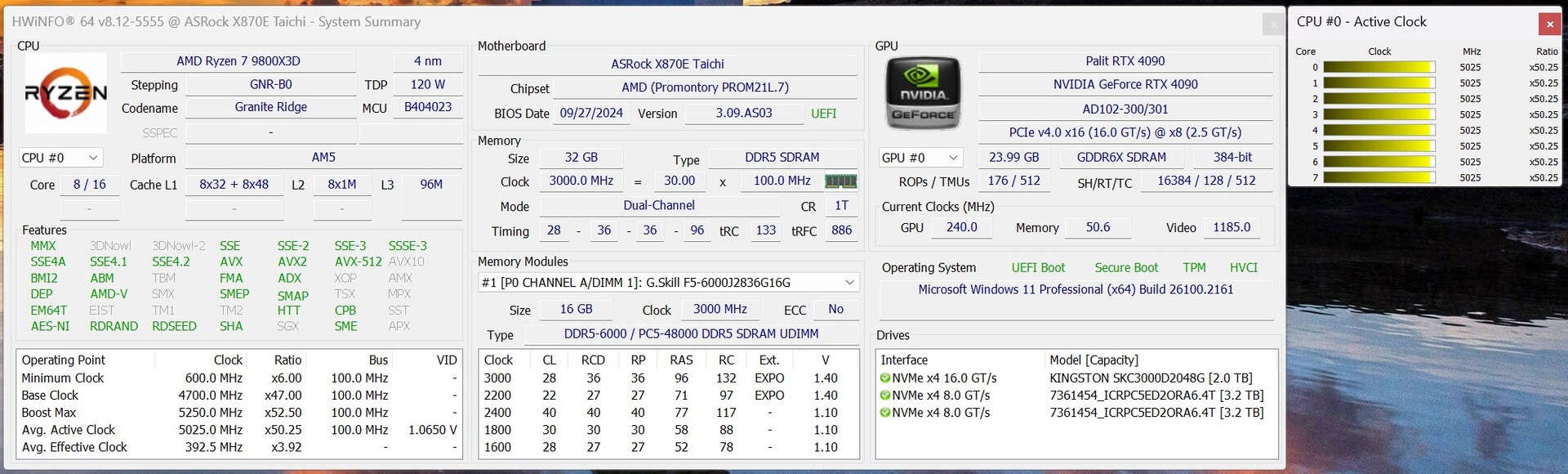
Task: Click the 4 nm process field
Action: [428, 61]
